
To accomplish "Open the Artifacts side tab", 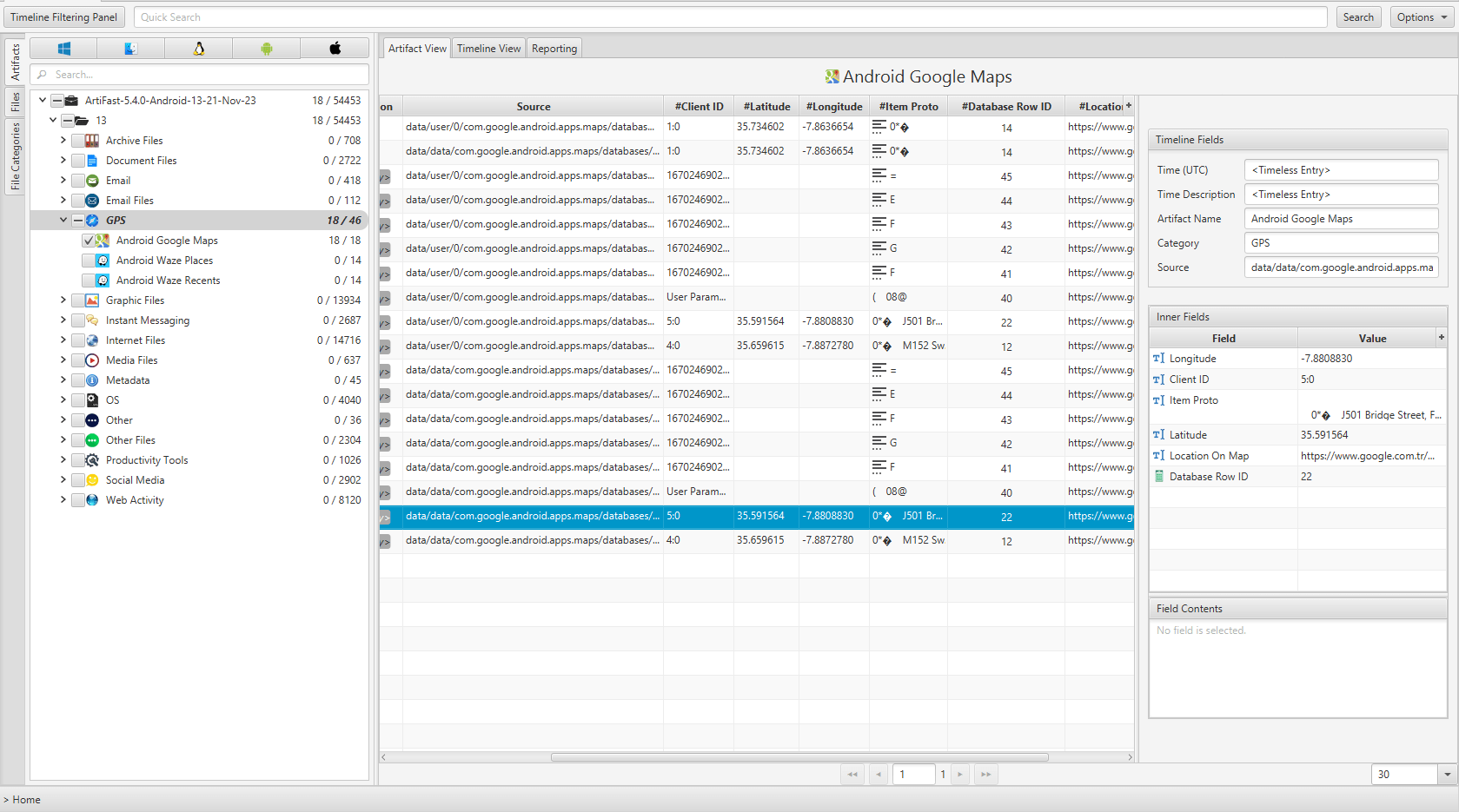I will 15,63.
